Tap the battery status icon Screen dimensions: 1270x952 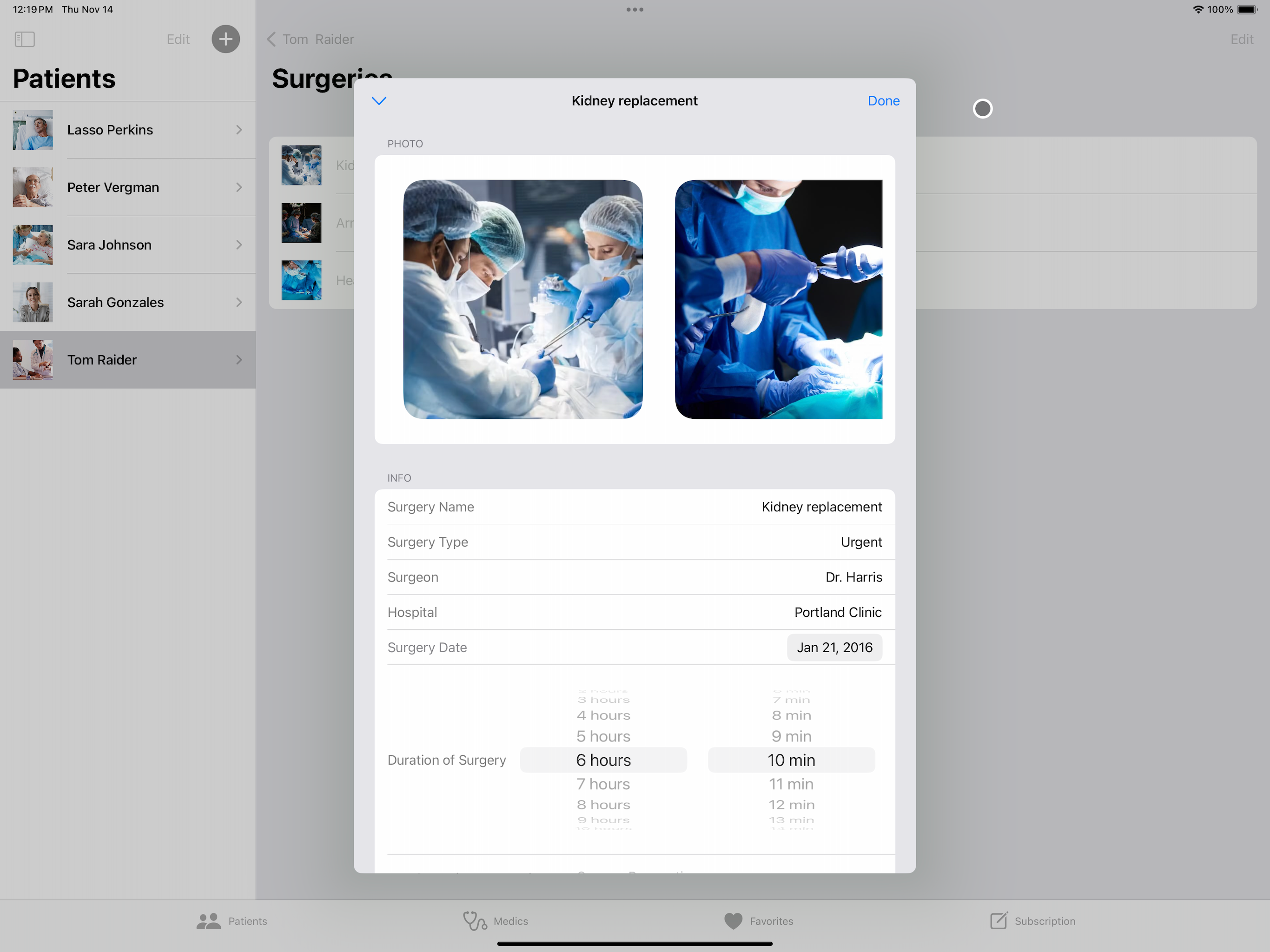tap(1248, 9)
